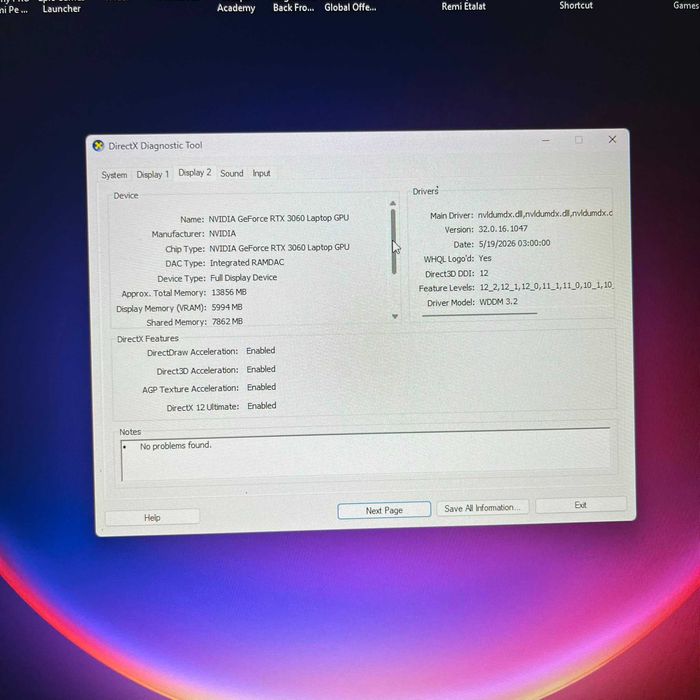Select the Display 2 tab
This screenshot has height=700, width=700.
(195, 173)
